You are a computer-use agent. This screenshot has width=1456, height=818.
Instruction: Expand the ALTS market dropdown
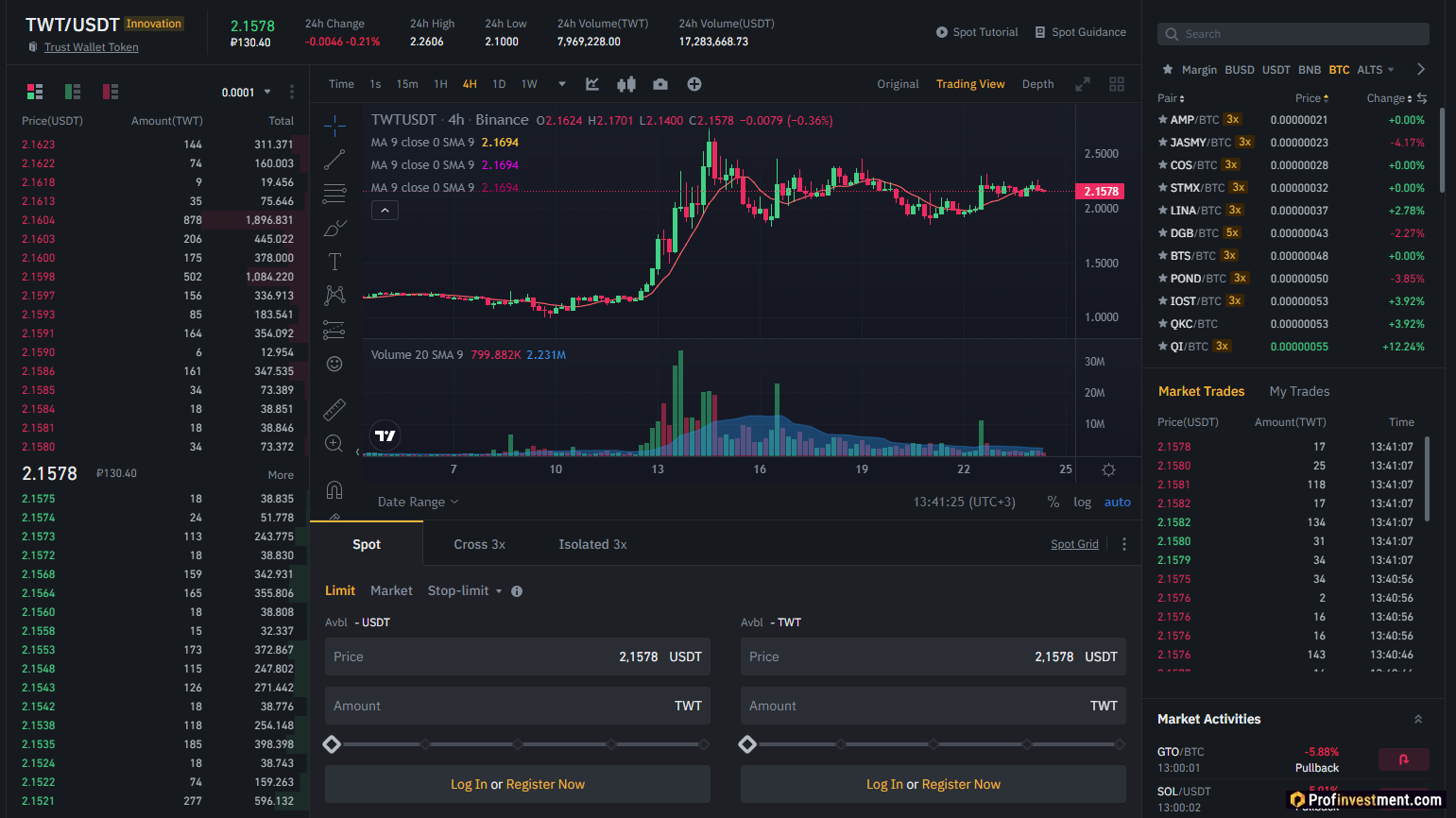[x=1376, y=70]
